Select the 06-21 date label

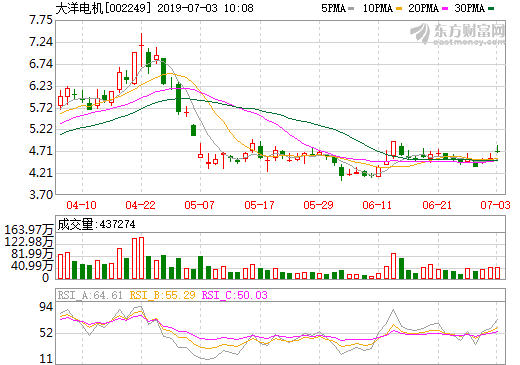pos(437,205)
